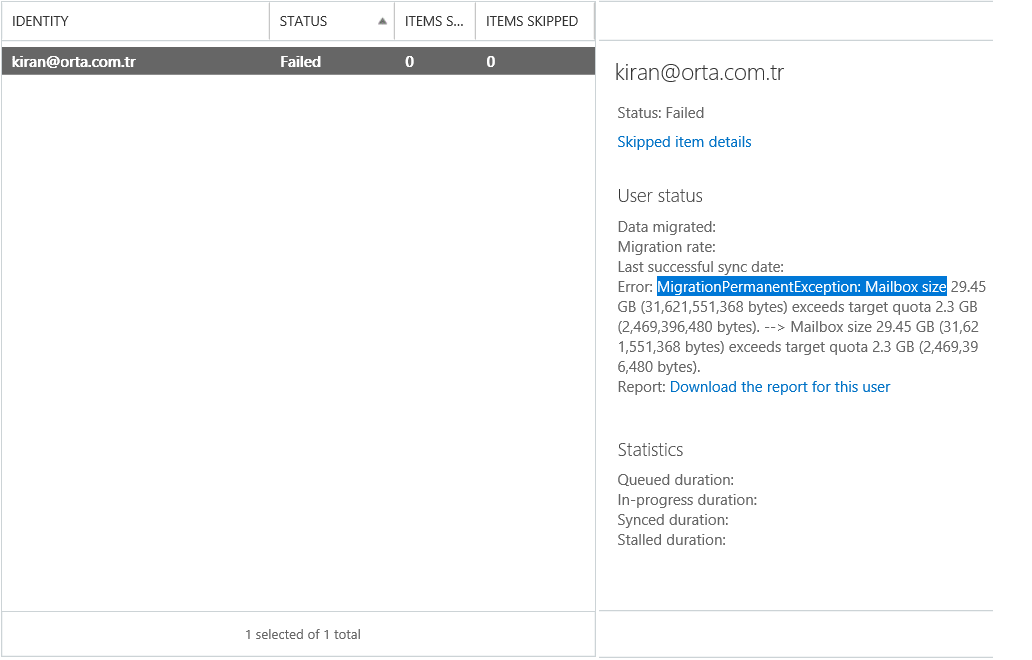Viewport: 1032px width, 660px height.
Task: Click highlighted MigrationPermanentException error text
Action: (x=802, y=286)
